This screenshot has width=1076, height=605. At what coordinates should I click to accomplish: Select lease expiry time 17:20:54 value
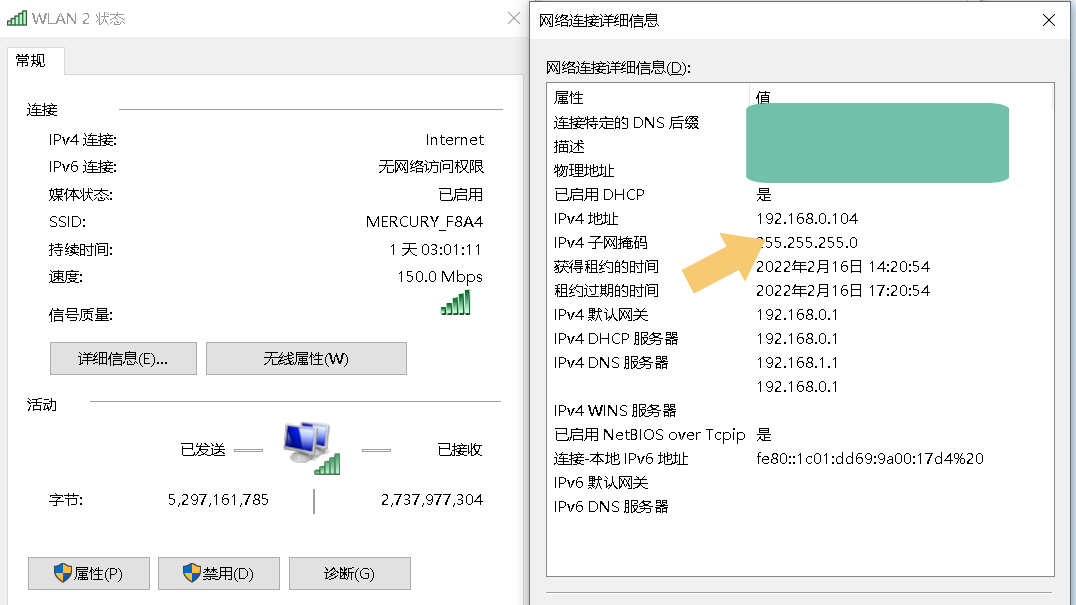(x=843, y=290)
